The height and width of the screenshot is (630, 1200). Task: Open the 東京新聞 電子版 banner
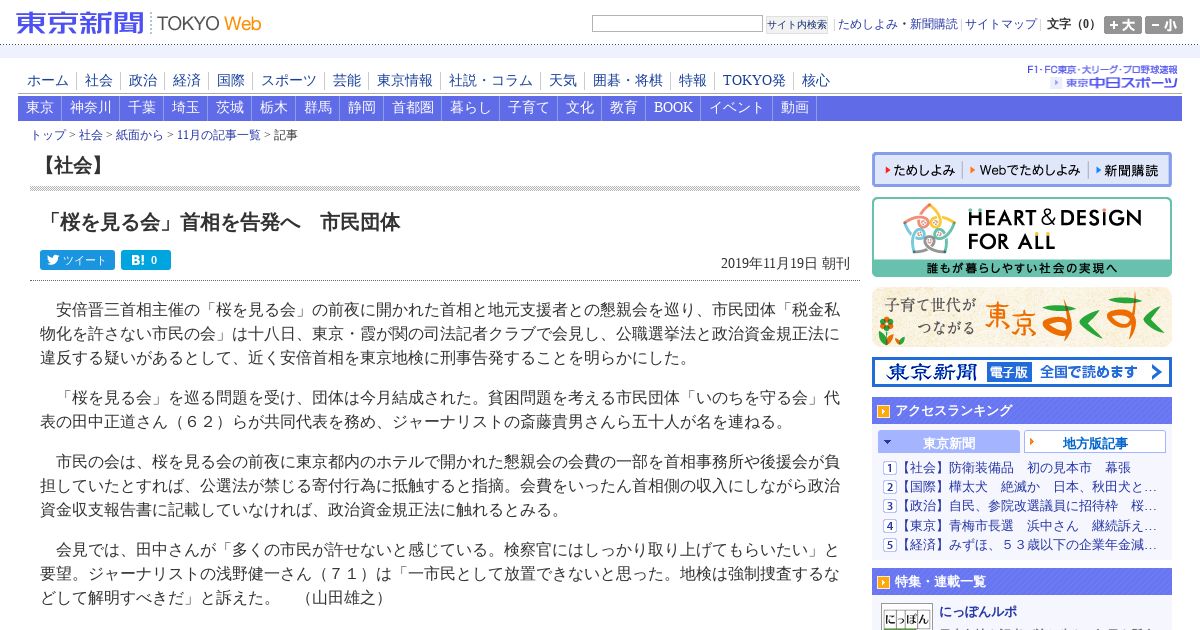click(1022, 372)
